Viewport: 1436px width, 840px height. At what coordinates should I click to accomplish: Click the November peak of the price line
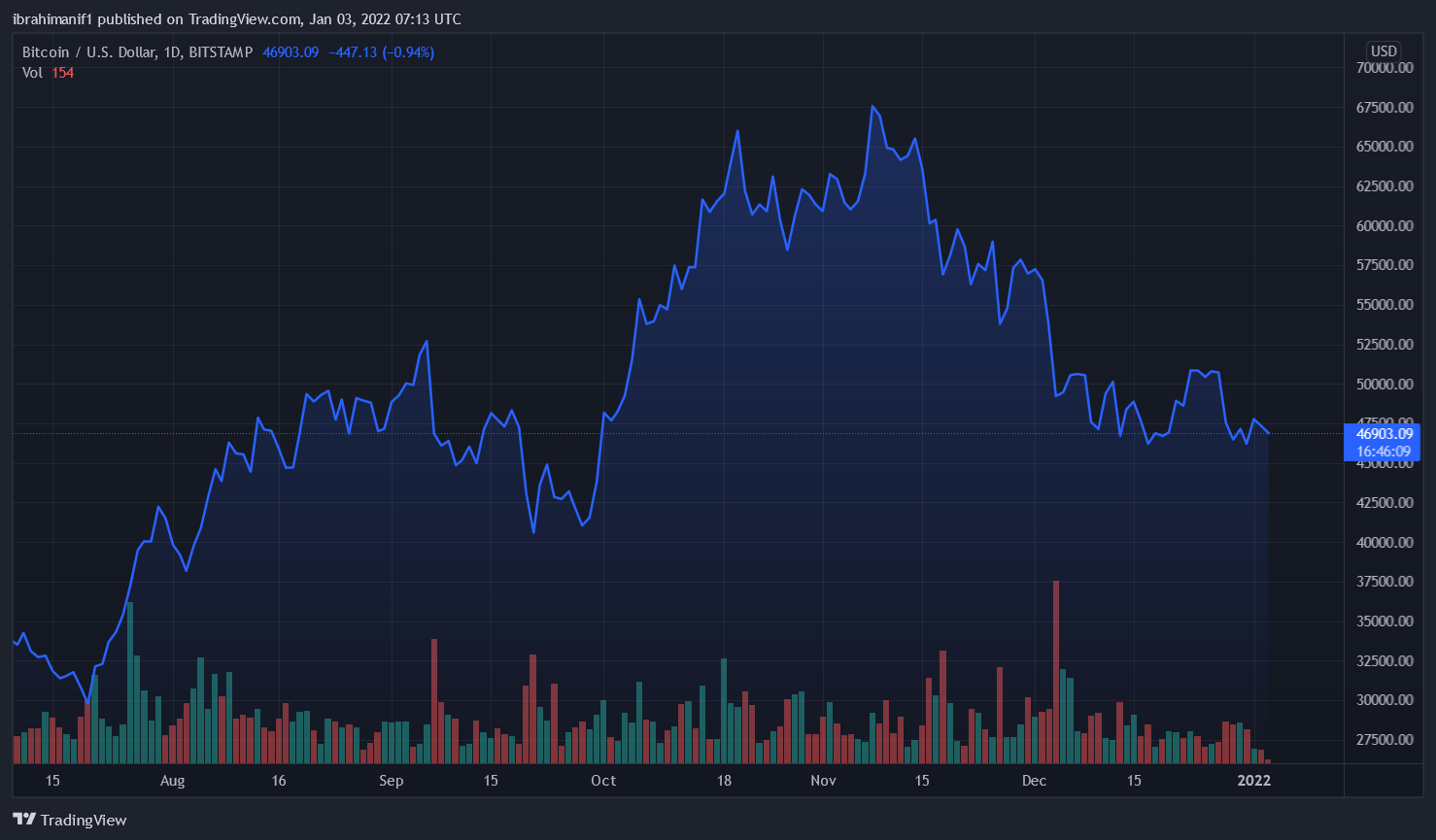[872, 107]
